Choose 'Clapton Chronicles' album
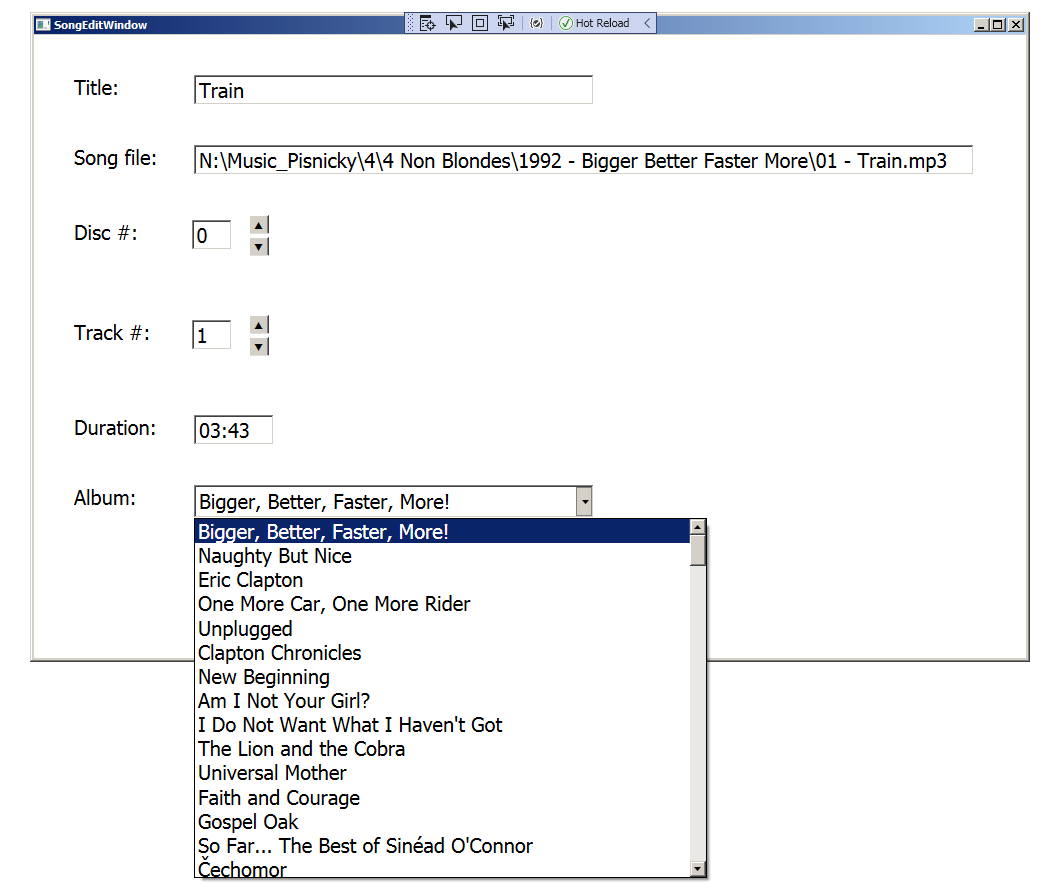The width and height of the screenshot is (1061, 892). tap(443, 653)
